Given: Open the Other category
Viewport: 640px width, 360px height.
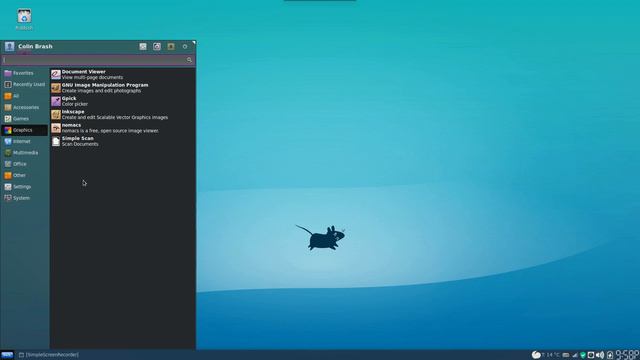Looking at the screenshot, I should [x=24, y=176].
